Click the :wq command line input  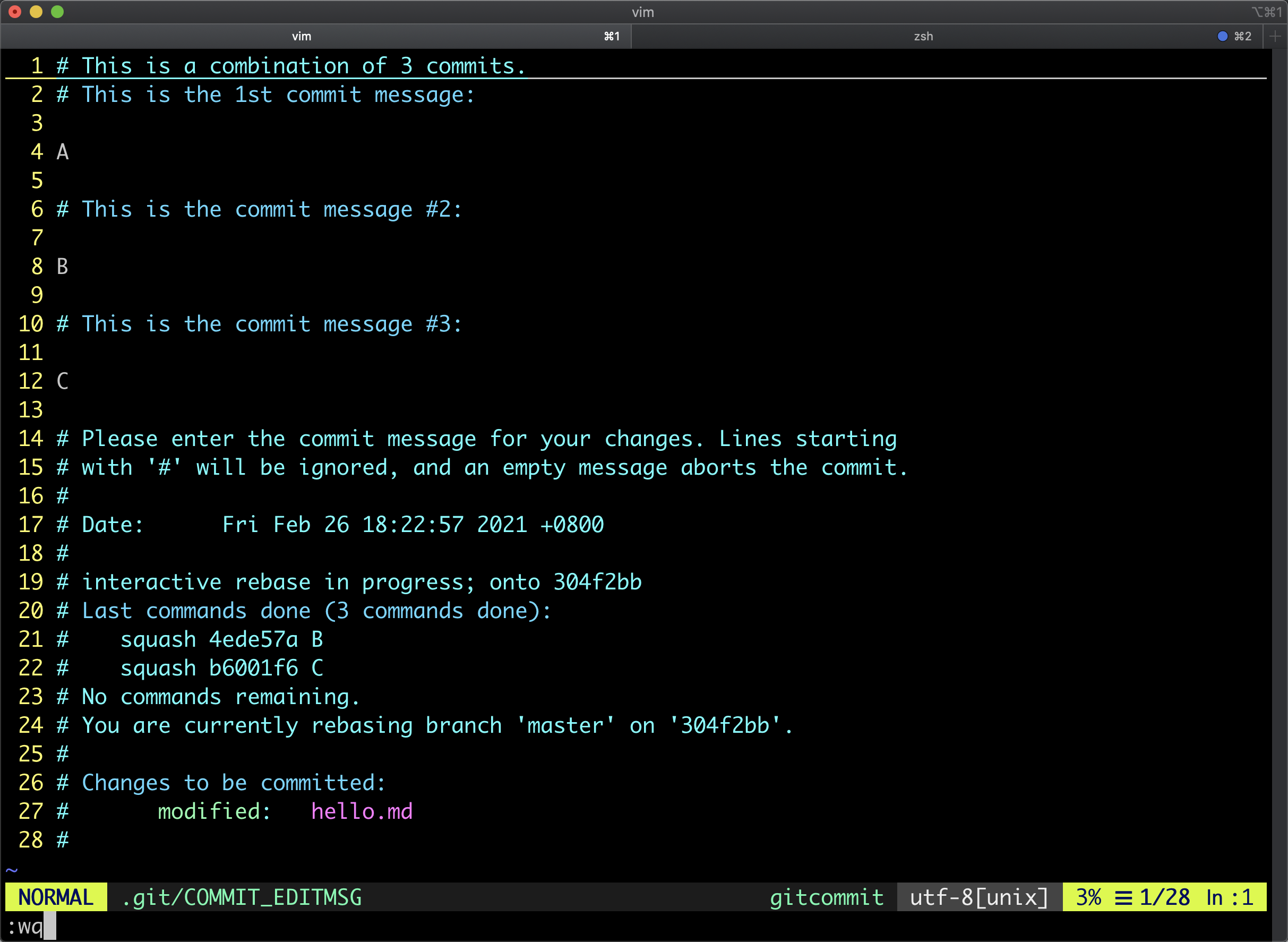(25, 927)
